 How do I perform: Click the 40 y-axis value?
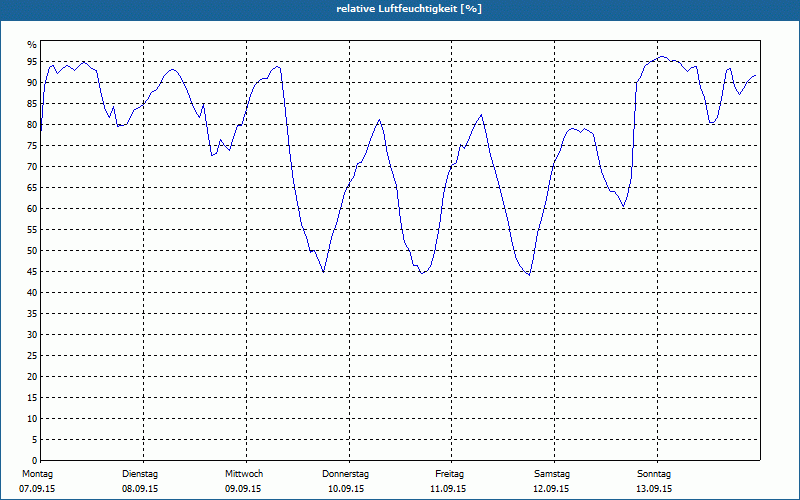(x=32, y=292)
